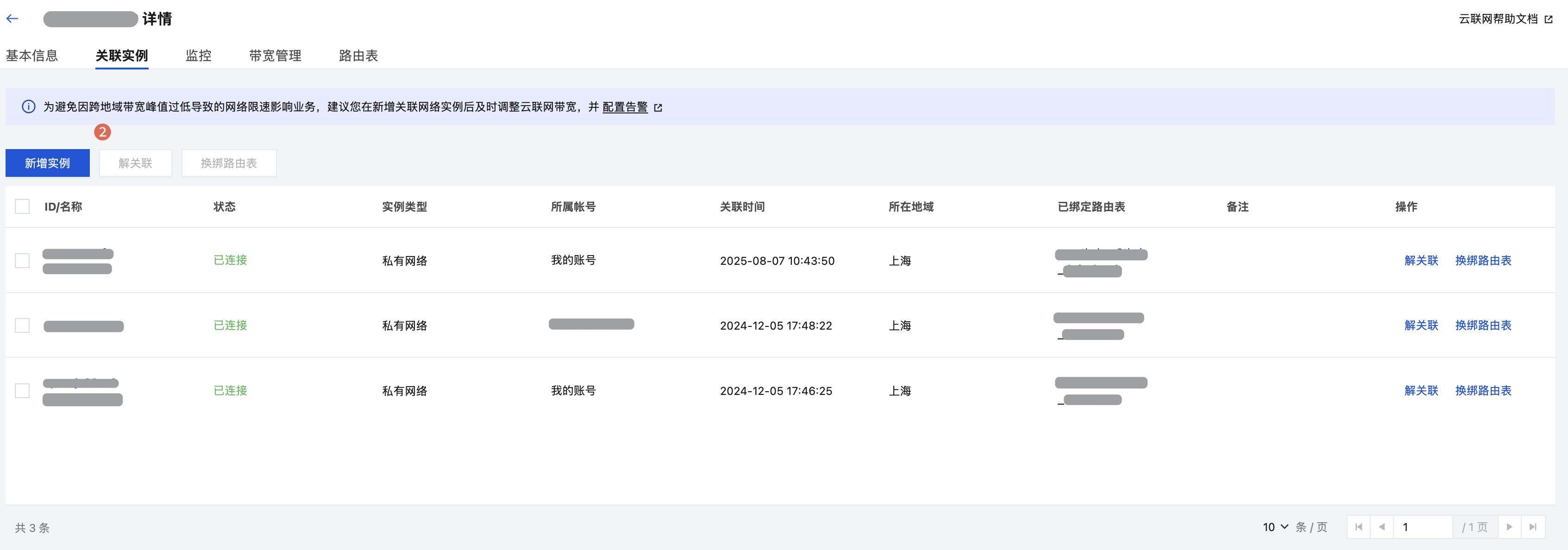Click the 新增实例 button
1568x550 pixels.
48,163
